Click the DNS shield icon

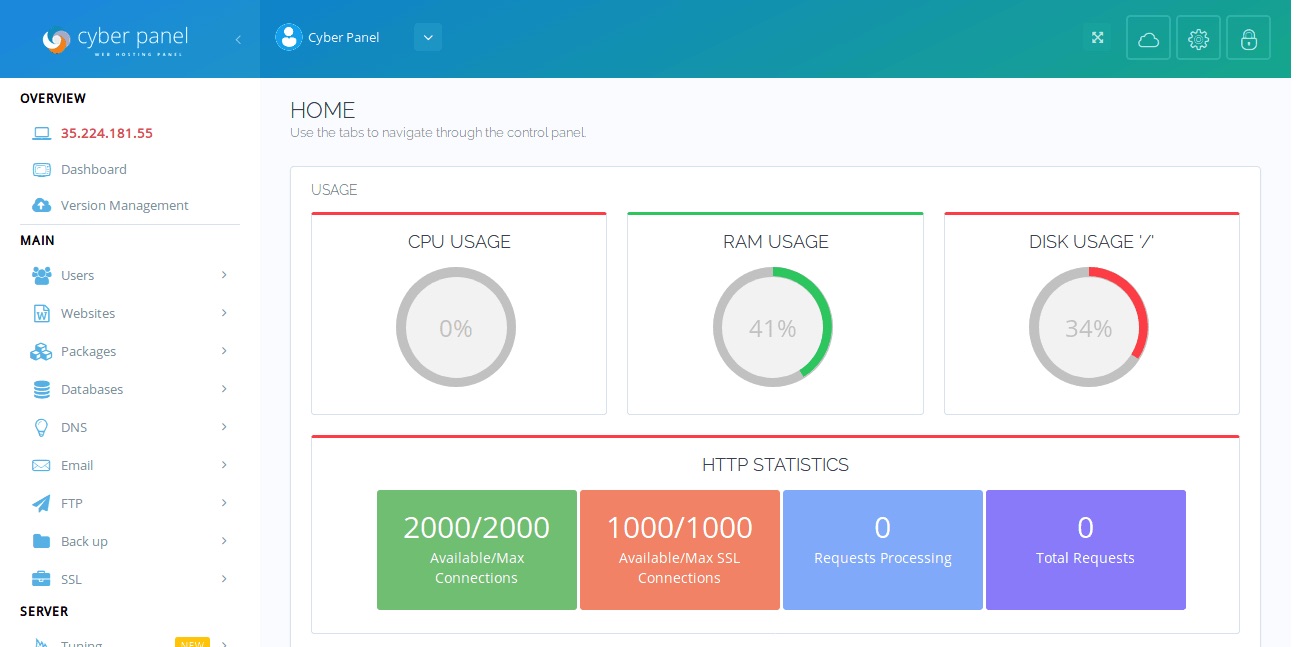42,427
